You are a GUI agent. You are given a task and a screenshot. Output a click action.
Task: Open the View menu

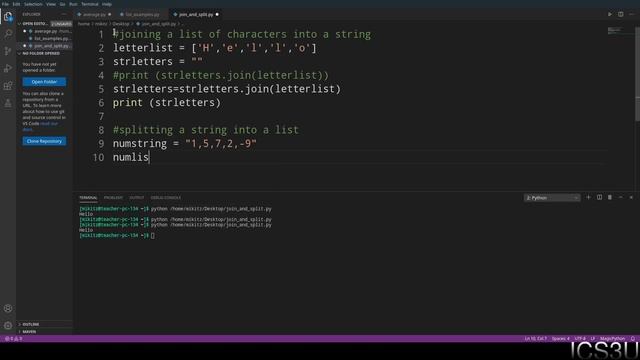coord(51,4)
